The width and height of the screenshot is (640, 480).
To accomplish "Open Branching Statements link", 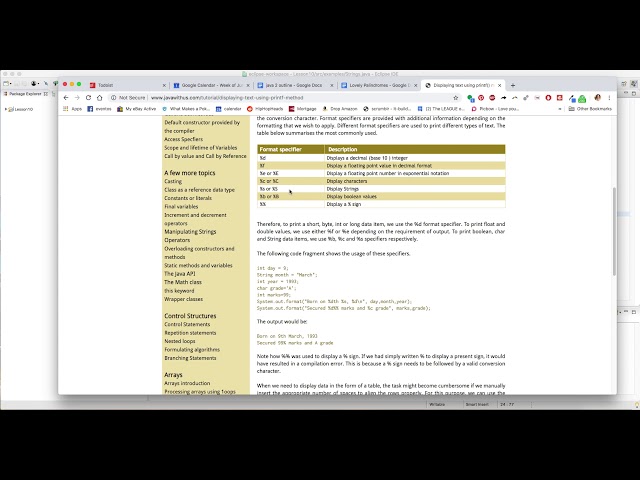I will pyautogui.click(x=190, y=358).
